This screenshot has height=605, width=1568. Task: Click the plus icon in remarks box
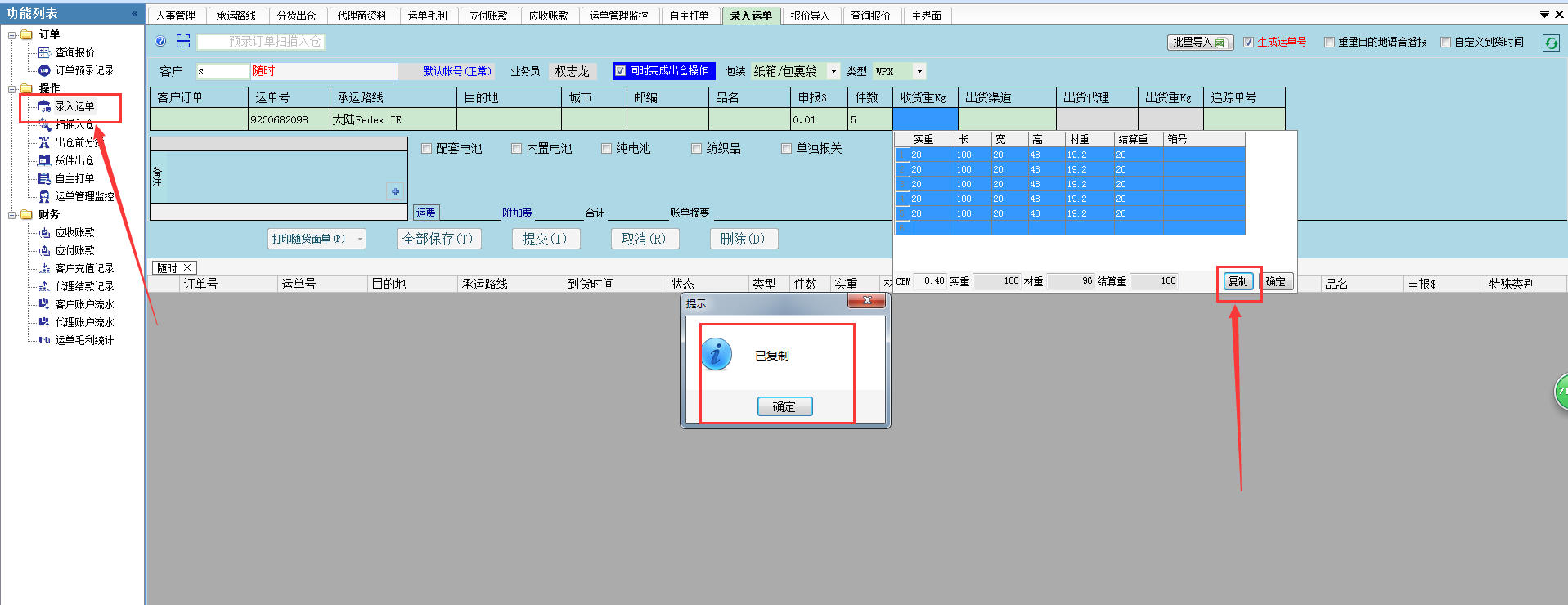[395, 192]
